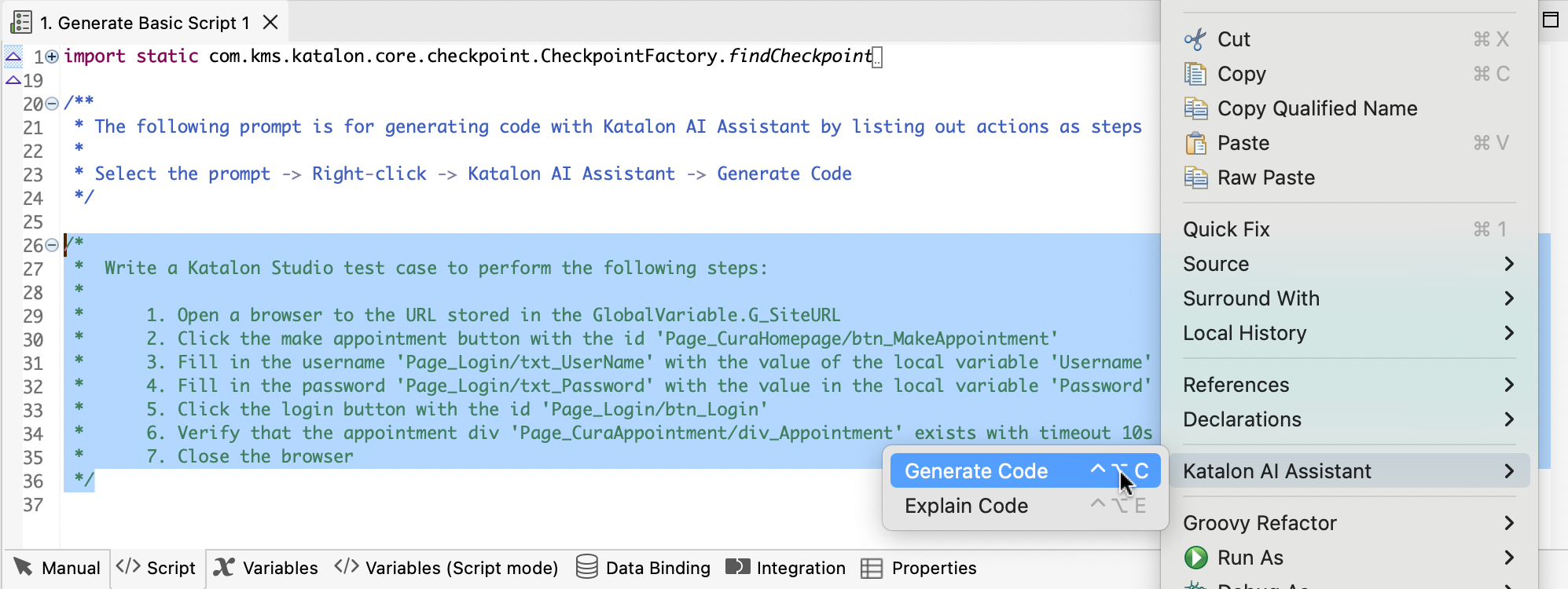Expand folded imports at line 1
Viewport: 1568px width, 589px height.
pyautogui.click(x=52, y=57)
